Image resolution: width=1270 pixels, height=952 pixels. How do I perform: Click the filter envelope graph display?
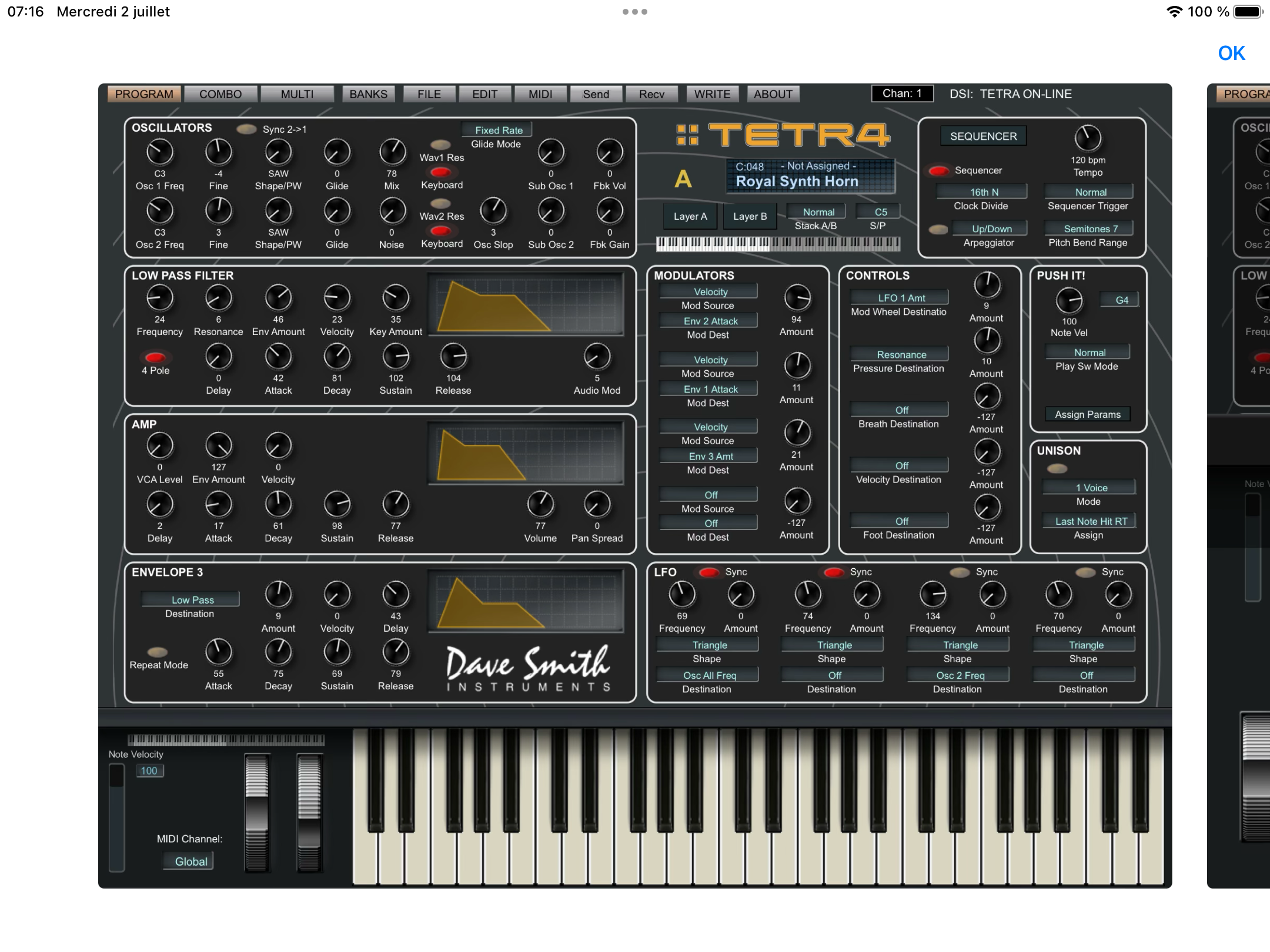pos(526,304)
